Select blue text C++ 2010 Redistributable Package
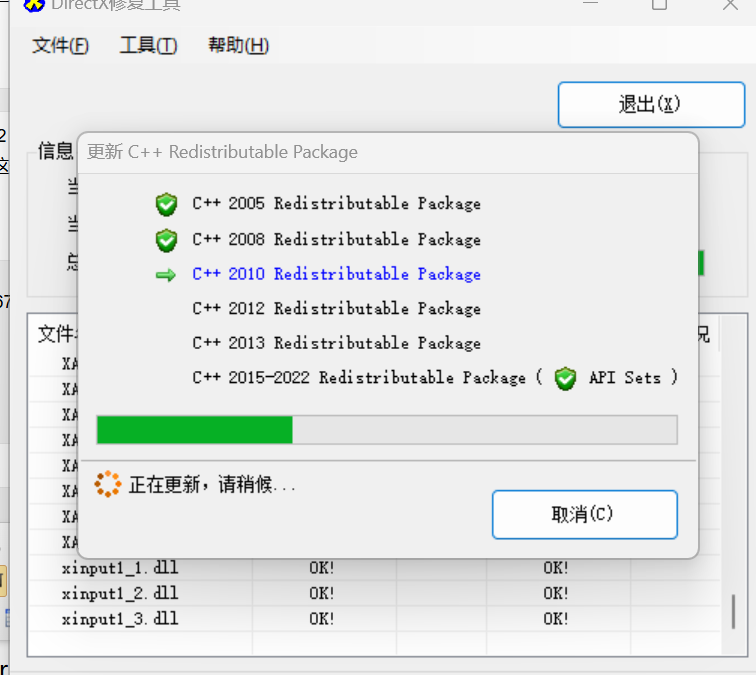The image size is (756, 675). [x=336, y=274]
